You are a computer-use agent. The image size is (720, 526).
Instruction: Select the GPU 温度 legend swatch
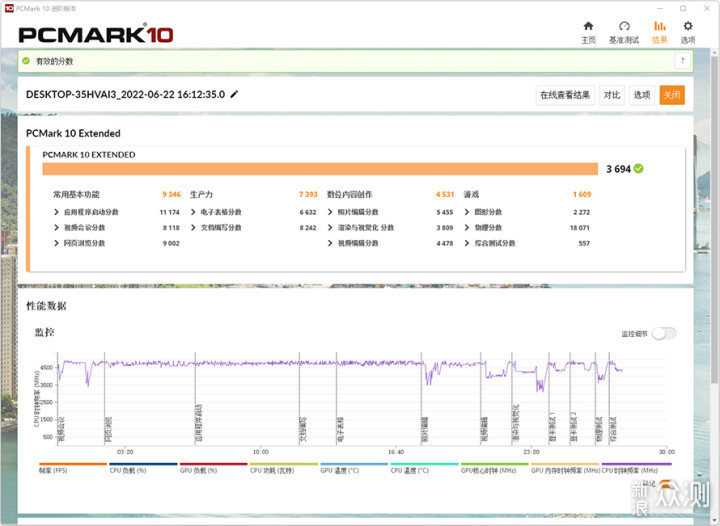point(354,464)
